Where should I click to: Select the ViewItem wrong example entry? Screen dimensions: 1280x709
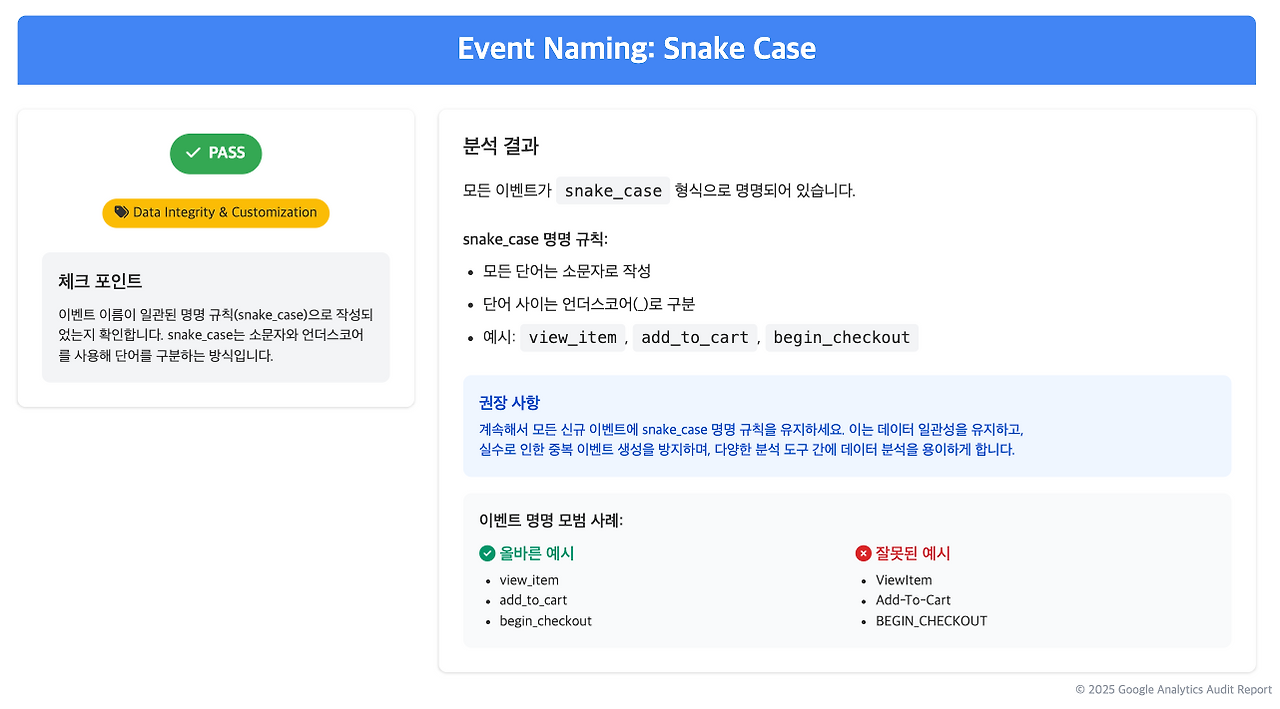[904, 580]
